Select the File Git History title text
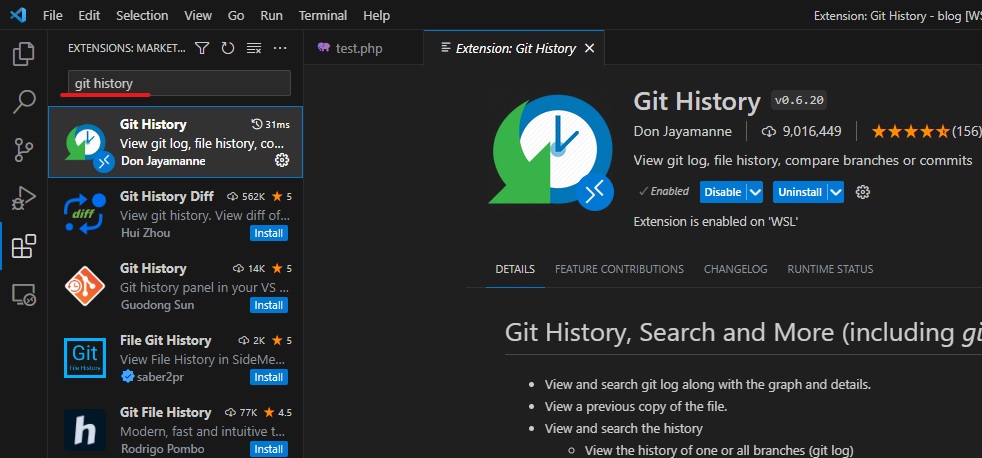 165,340
